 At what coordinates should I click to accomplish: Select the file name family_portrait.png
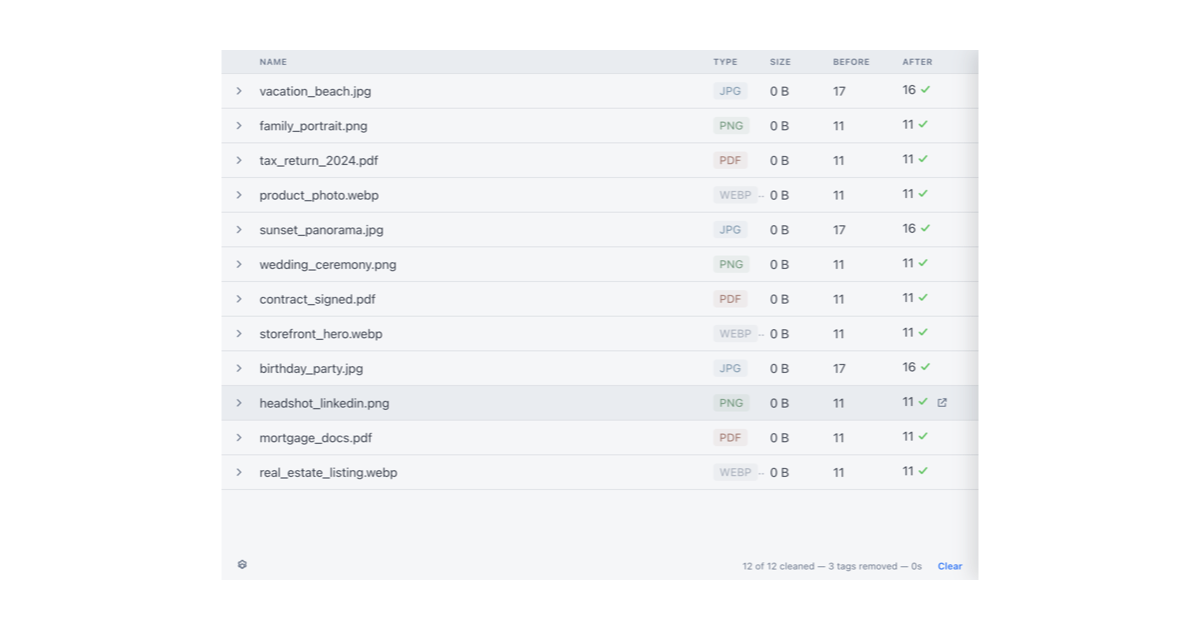pyautogui.click(x=313, y=126)
